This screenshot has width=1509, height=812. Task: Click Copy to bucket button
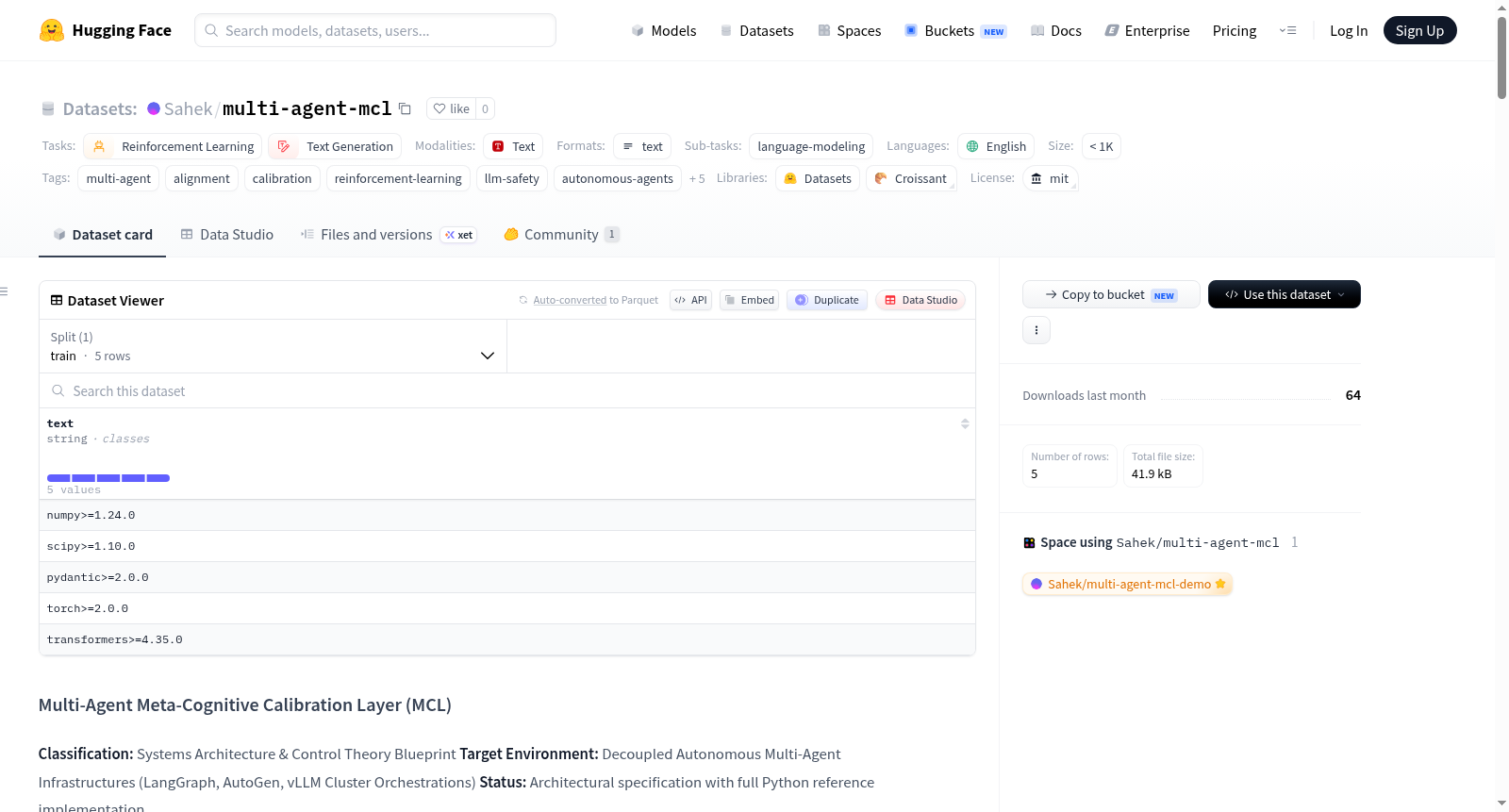pyautogui.click(x=1111, y=294)
